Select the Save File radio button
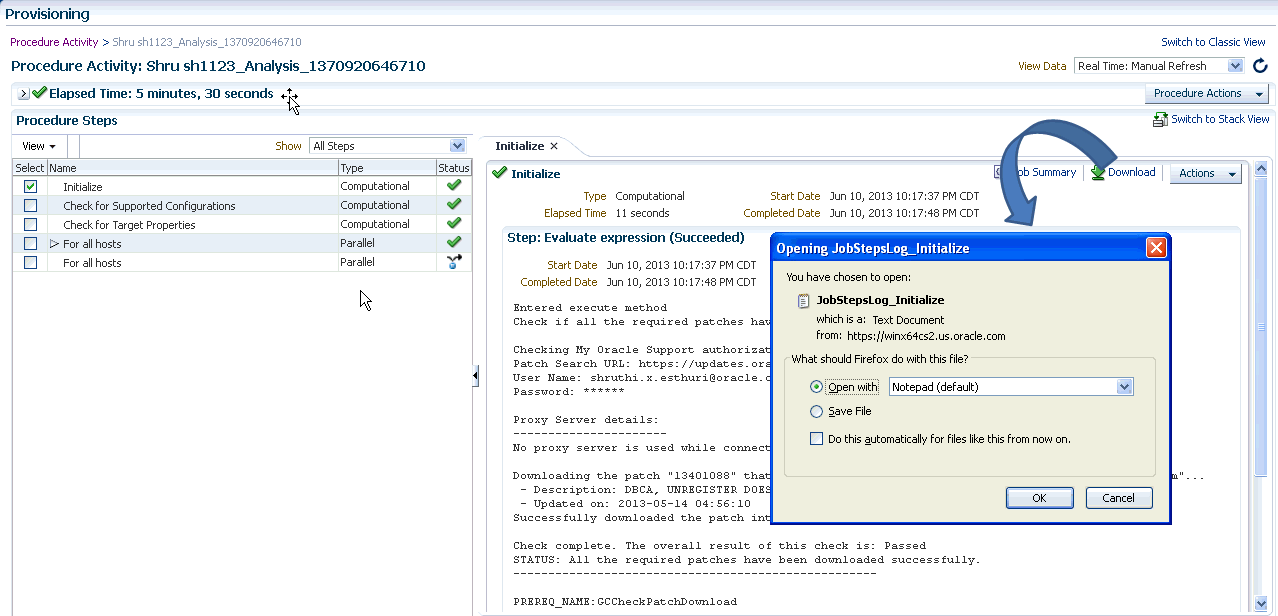The height and width of the screenshot is (616, 1278). (x=817, y=412)
